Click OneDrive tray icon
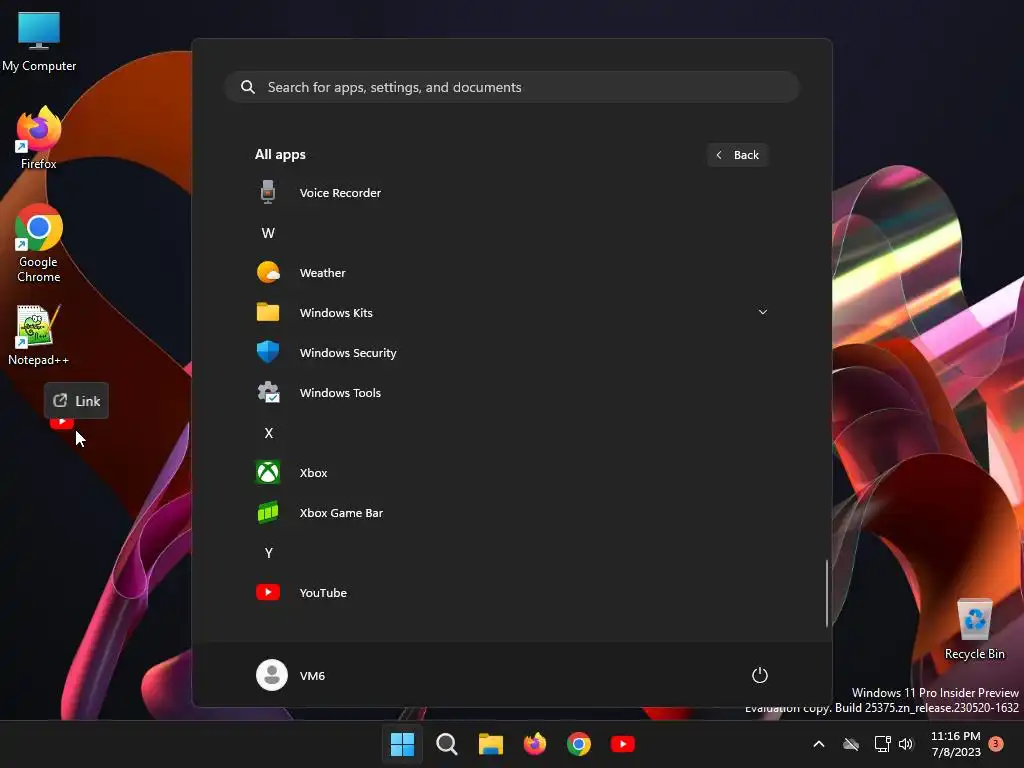 pyautogui.click(x=850, y=744)
